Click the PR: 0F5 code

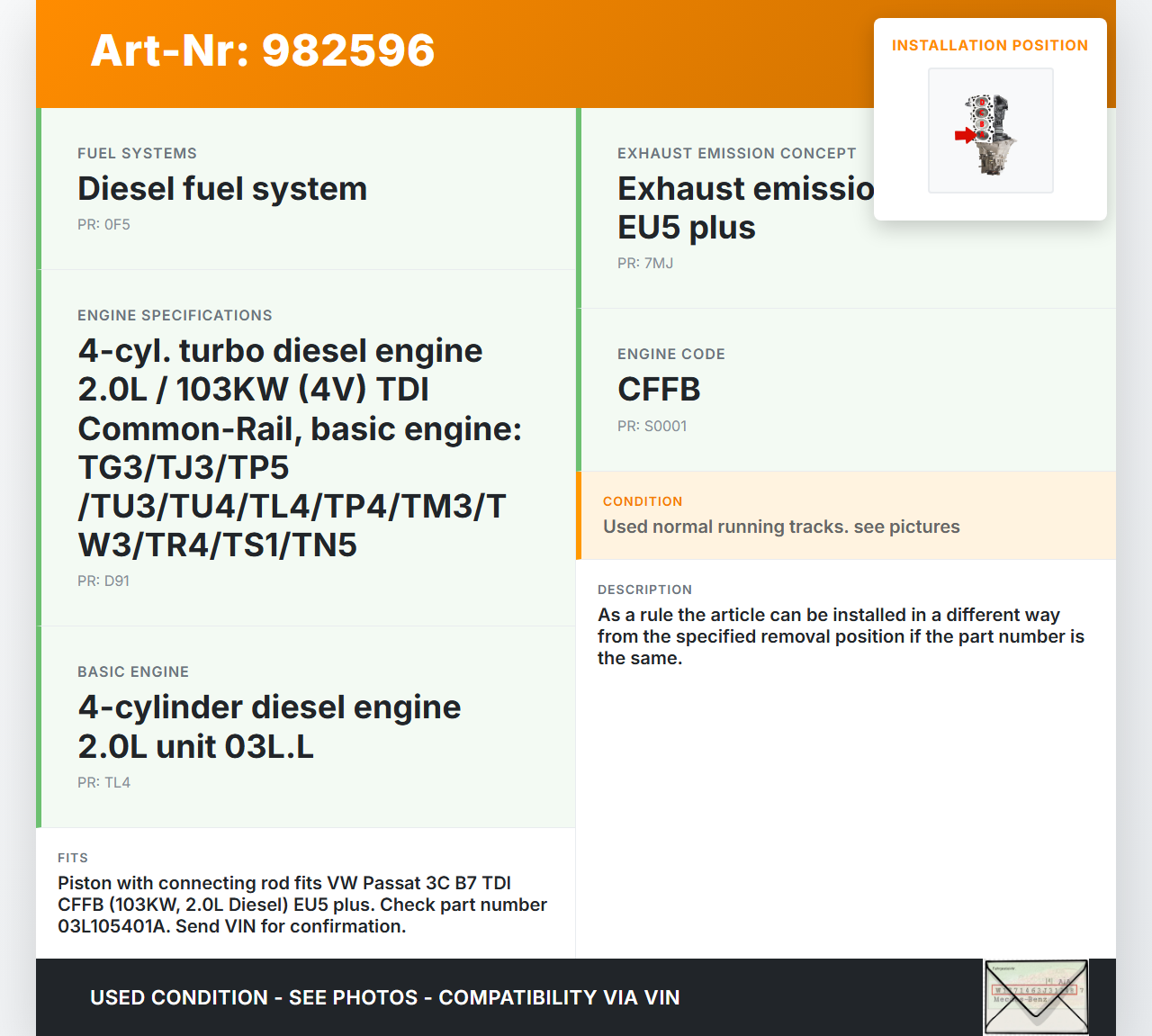(103, 224)
